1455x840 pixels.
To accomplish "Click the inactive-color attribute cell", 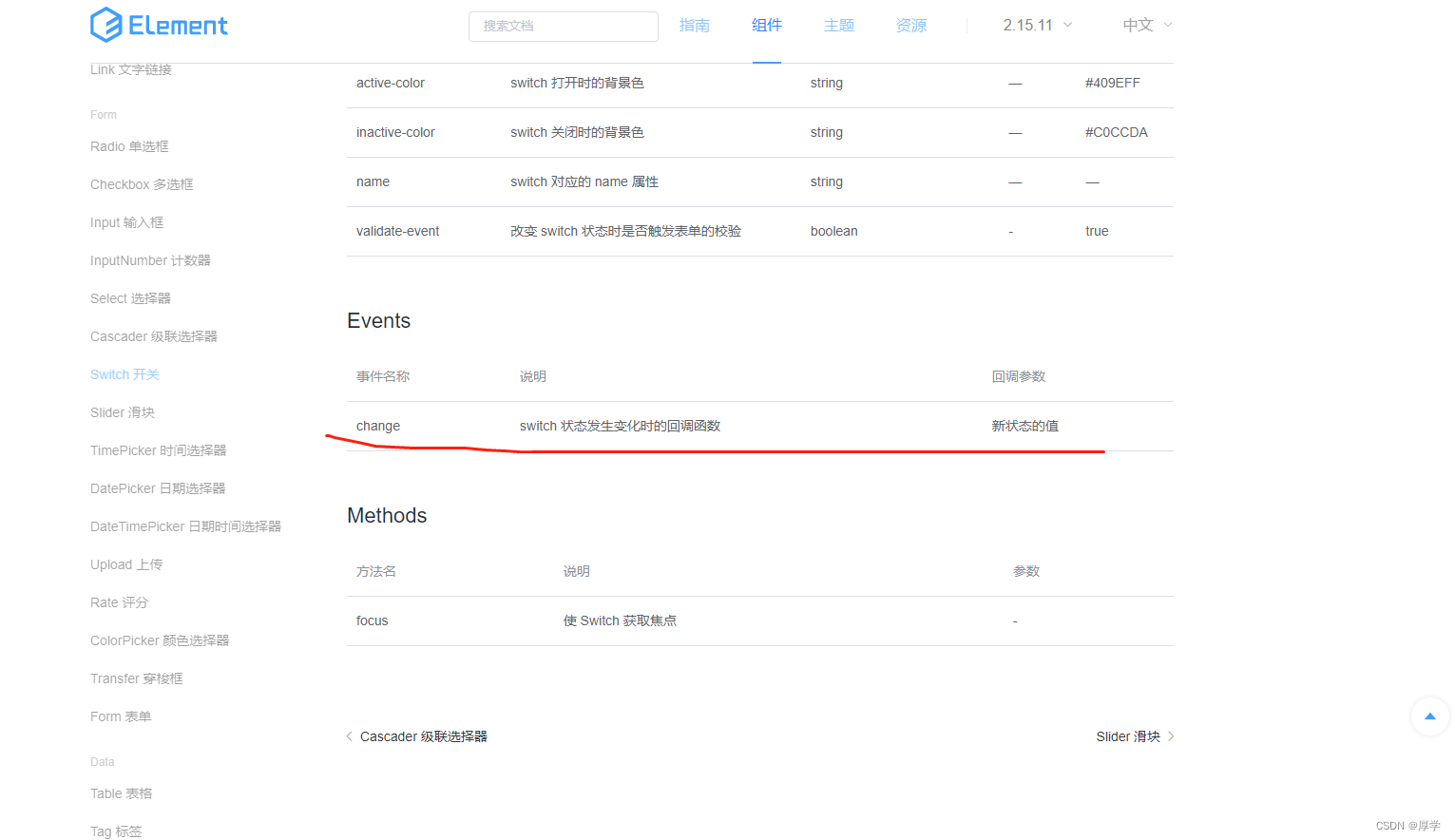I will click(395, 132).
